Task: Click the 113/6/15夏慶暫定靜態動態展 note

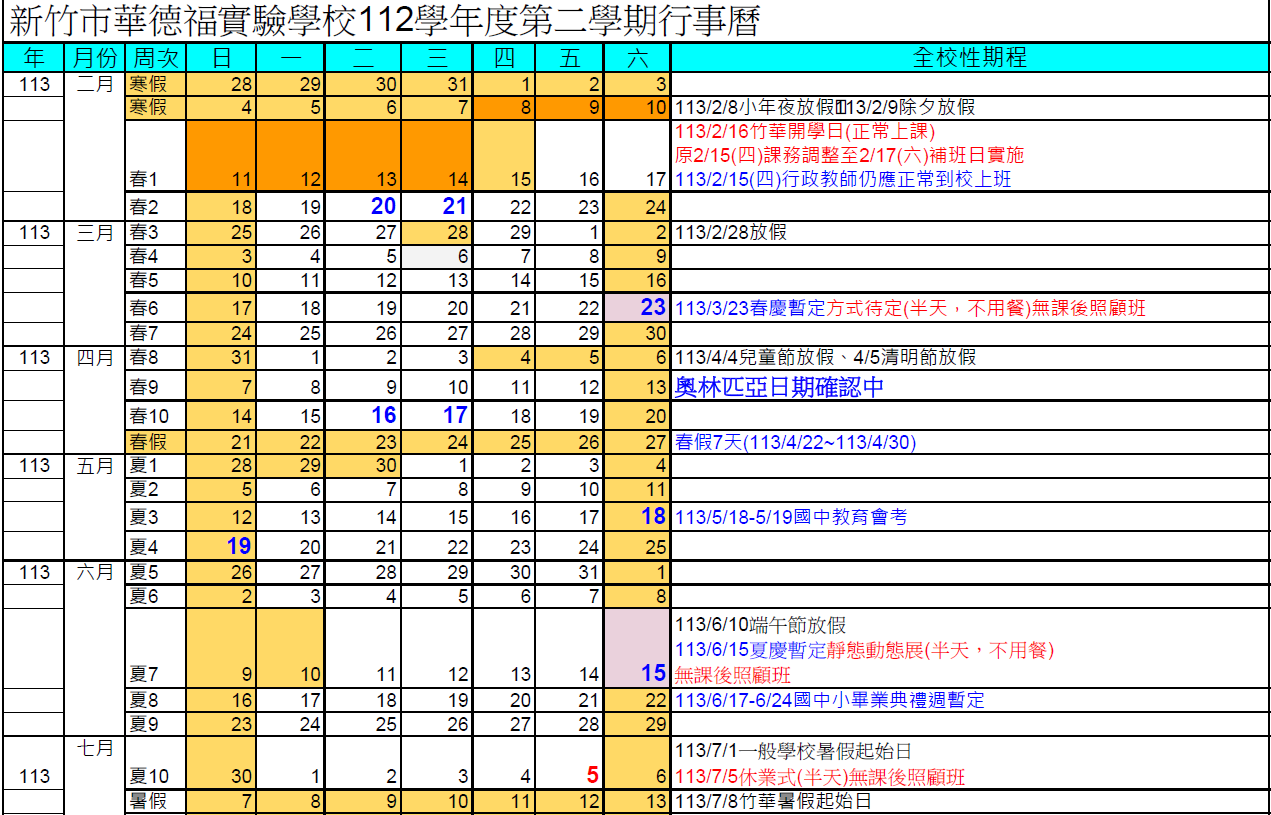Action: click(x=864, y=650)
